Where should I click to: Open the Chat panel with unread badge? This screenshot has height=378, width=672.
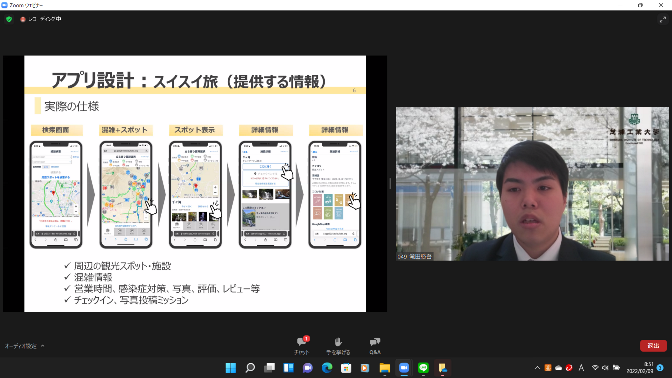(x=302, y=345)
